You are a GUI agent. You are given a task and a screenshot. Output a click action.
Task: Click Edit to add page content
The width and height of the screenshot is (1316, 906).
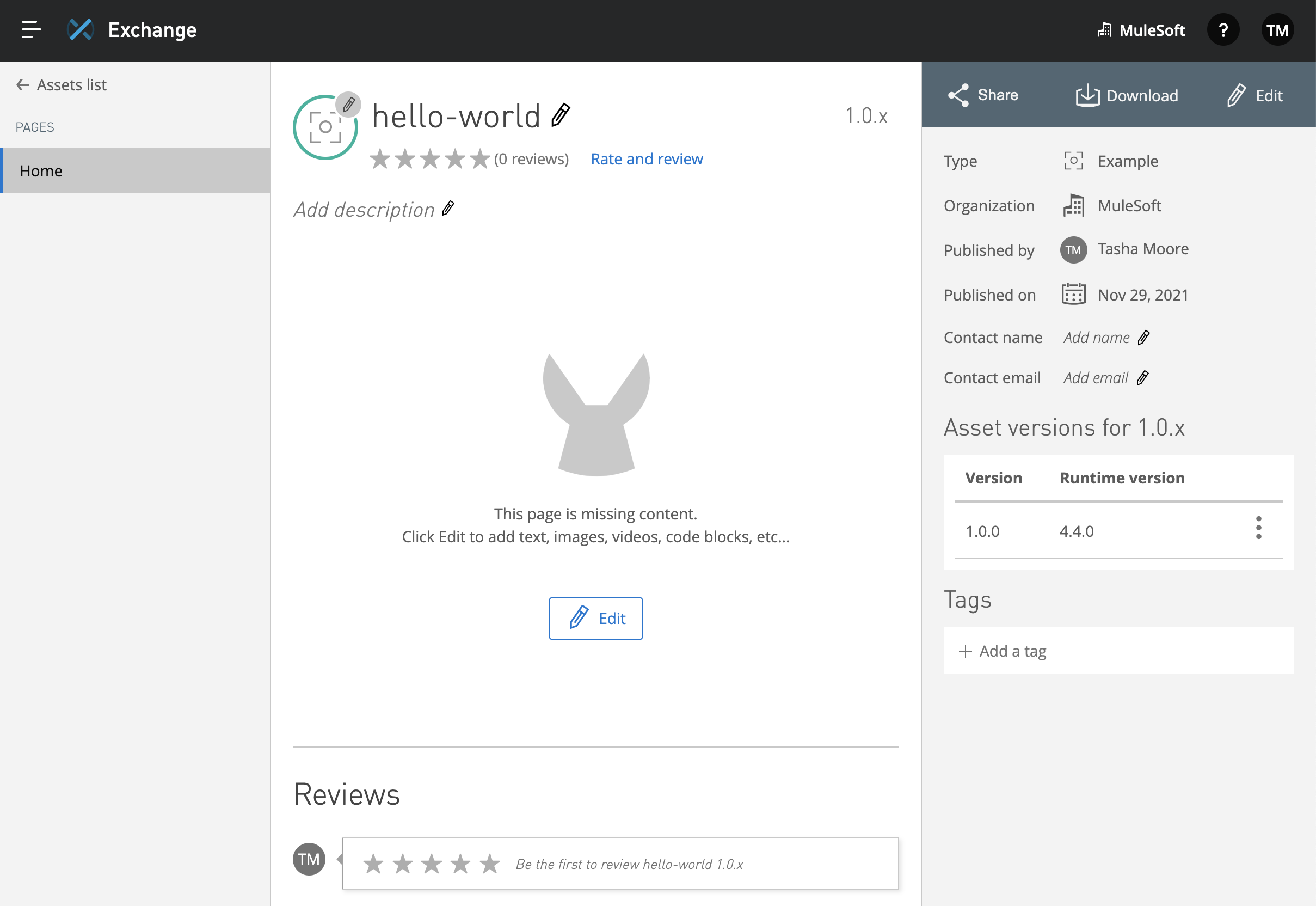point(595,618)
